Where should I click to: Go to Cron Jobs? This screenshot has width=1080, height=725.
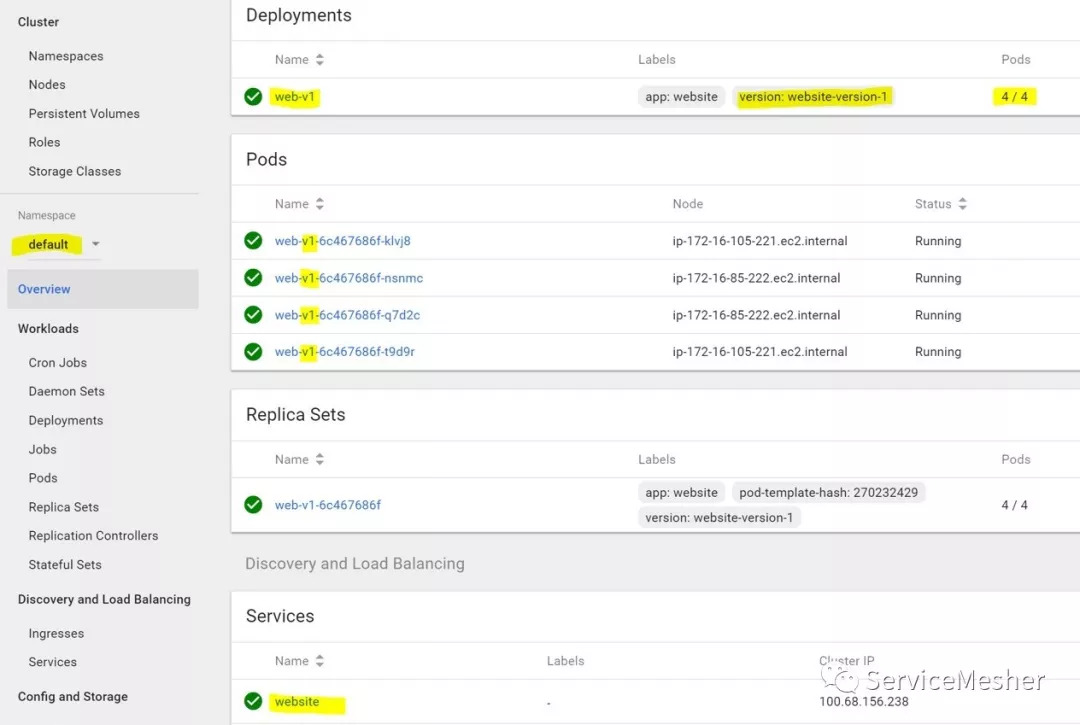click(x=58, y=363)
